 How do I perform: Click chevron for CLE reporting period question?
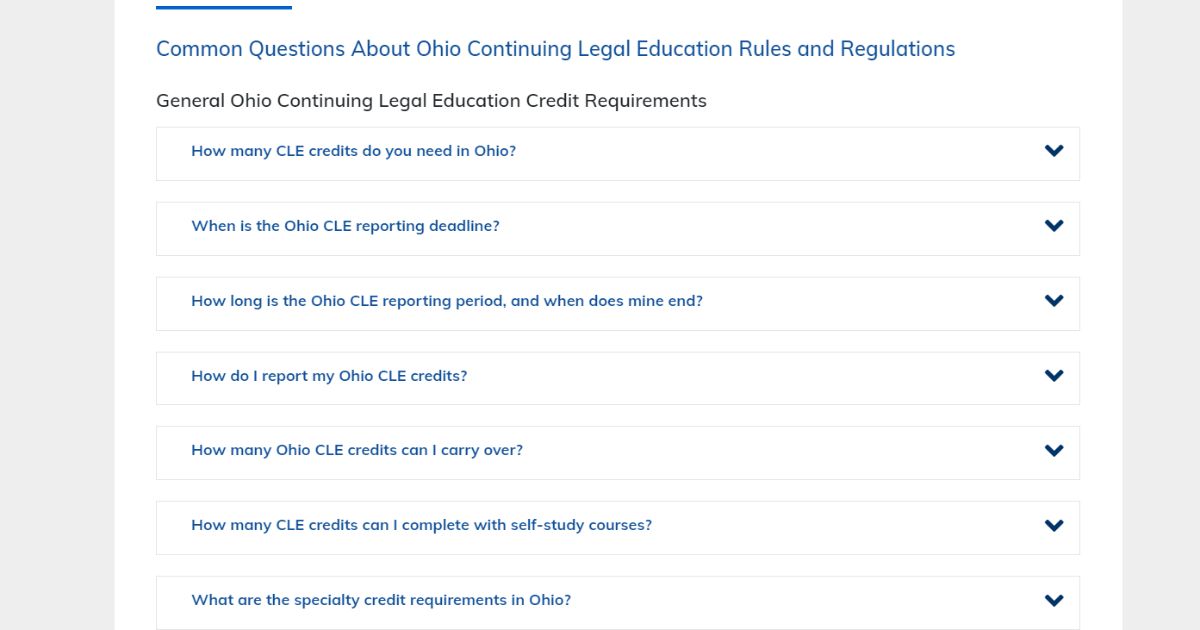[1054, 301]
